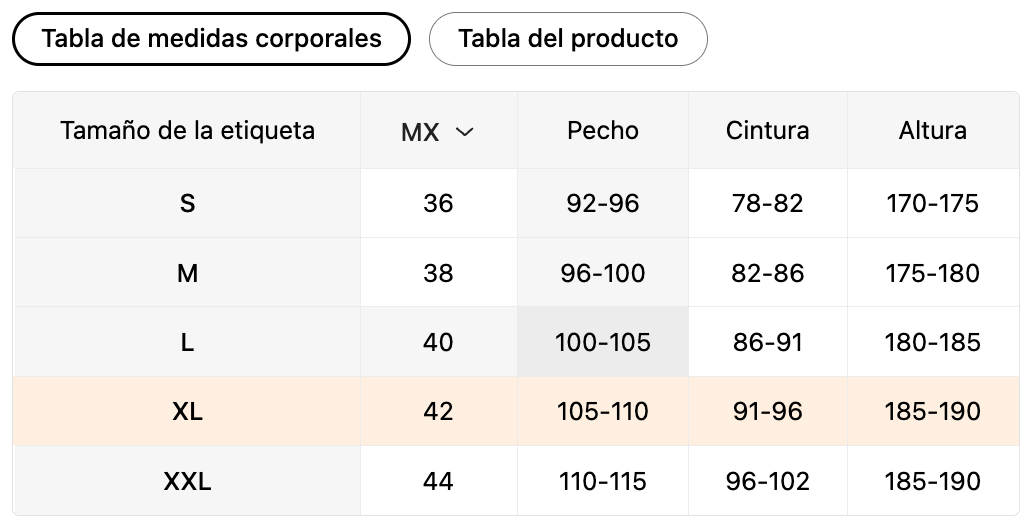The image size is (1032, 526).
Task: Switch to Tabla de medidas corporales tab
Action: [x=211, y=39]
